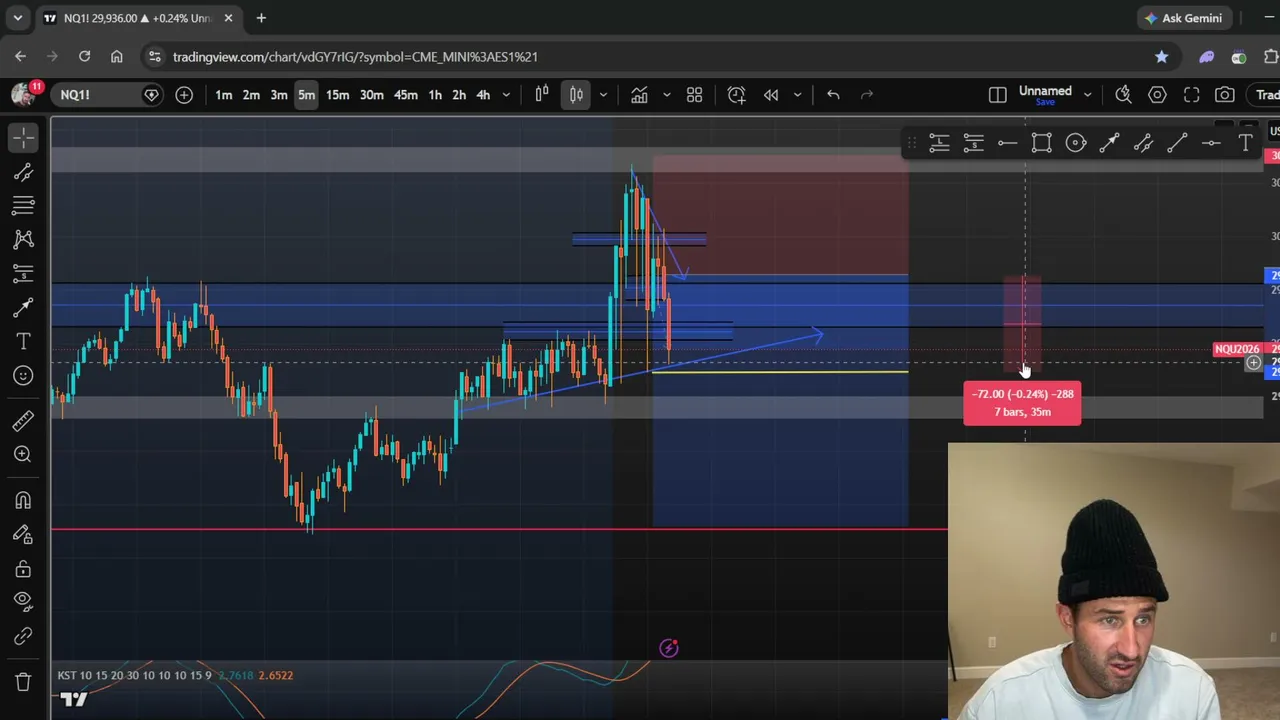Expand the chart style dropdown arrow

click(x=603, y=95)
